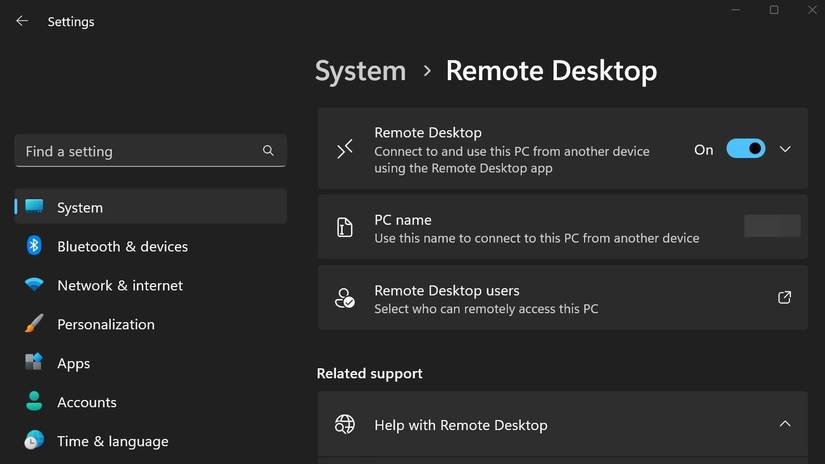This screenshot has width=825, height=464.
Task: Click the Time & language globe icon
Action: tap(34, 441)
